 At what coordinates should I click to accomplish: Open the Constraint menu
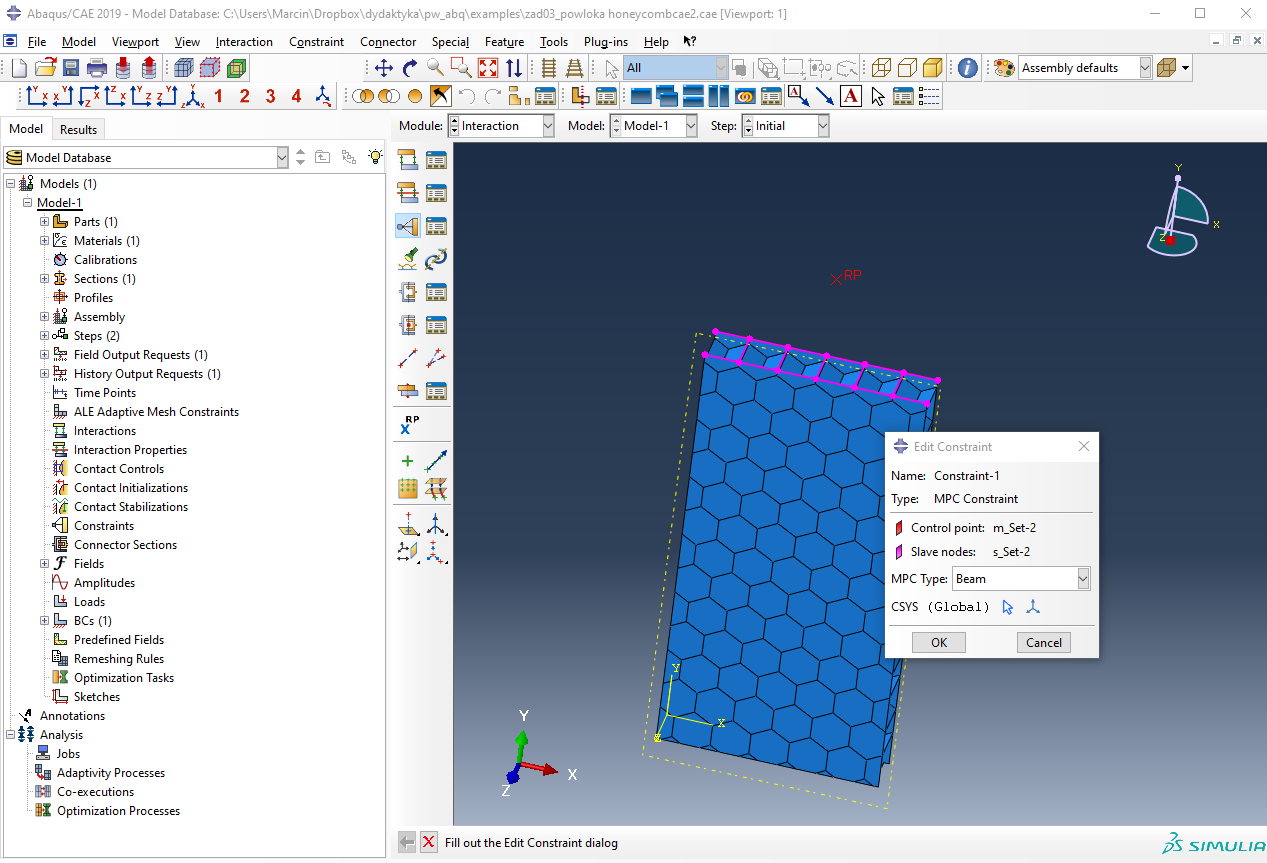(316, 42)
